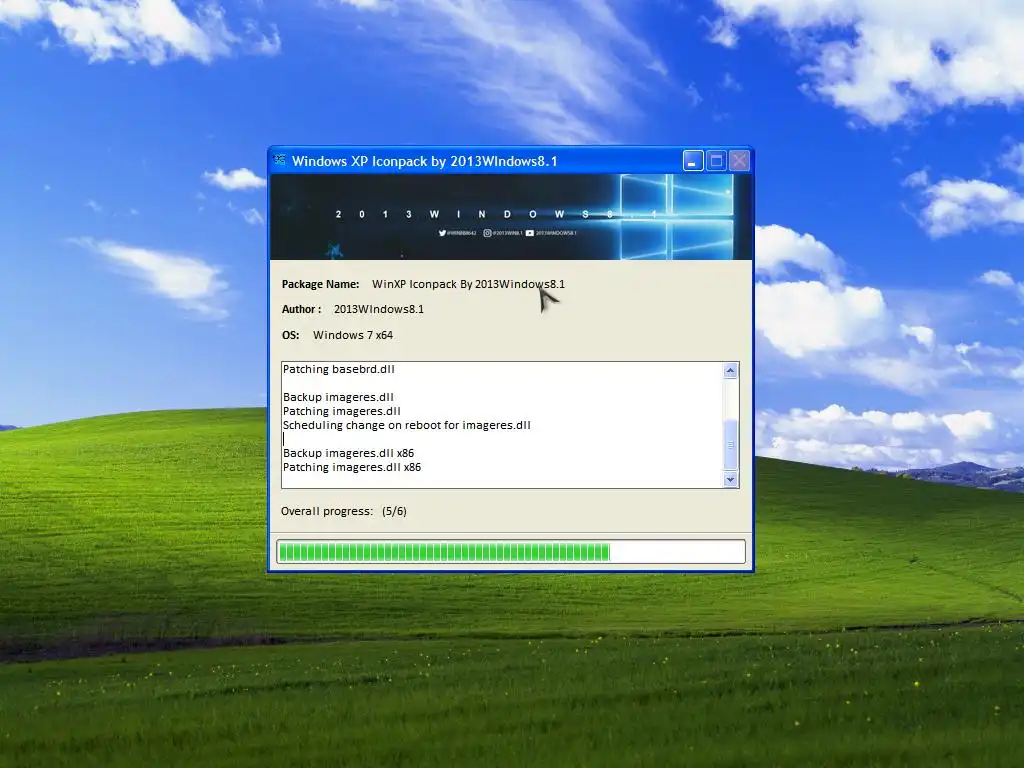Click the log line 'Patching imageres.dll'

342,411
